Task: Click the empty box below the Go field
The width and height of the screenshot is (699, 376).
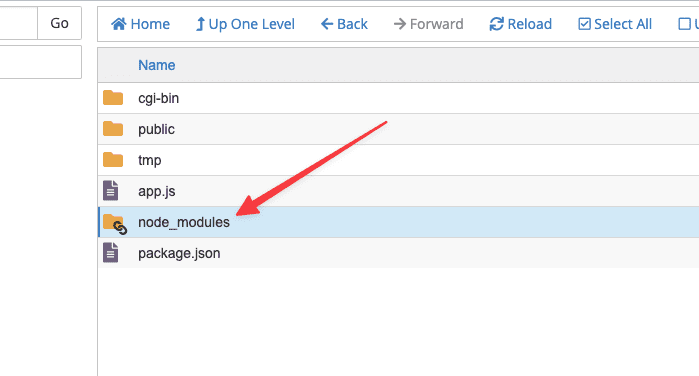Action: point(41,62)
